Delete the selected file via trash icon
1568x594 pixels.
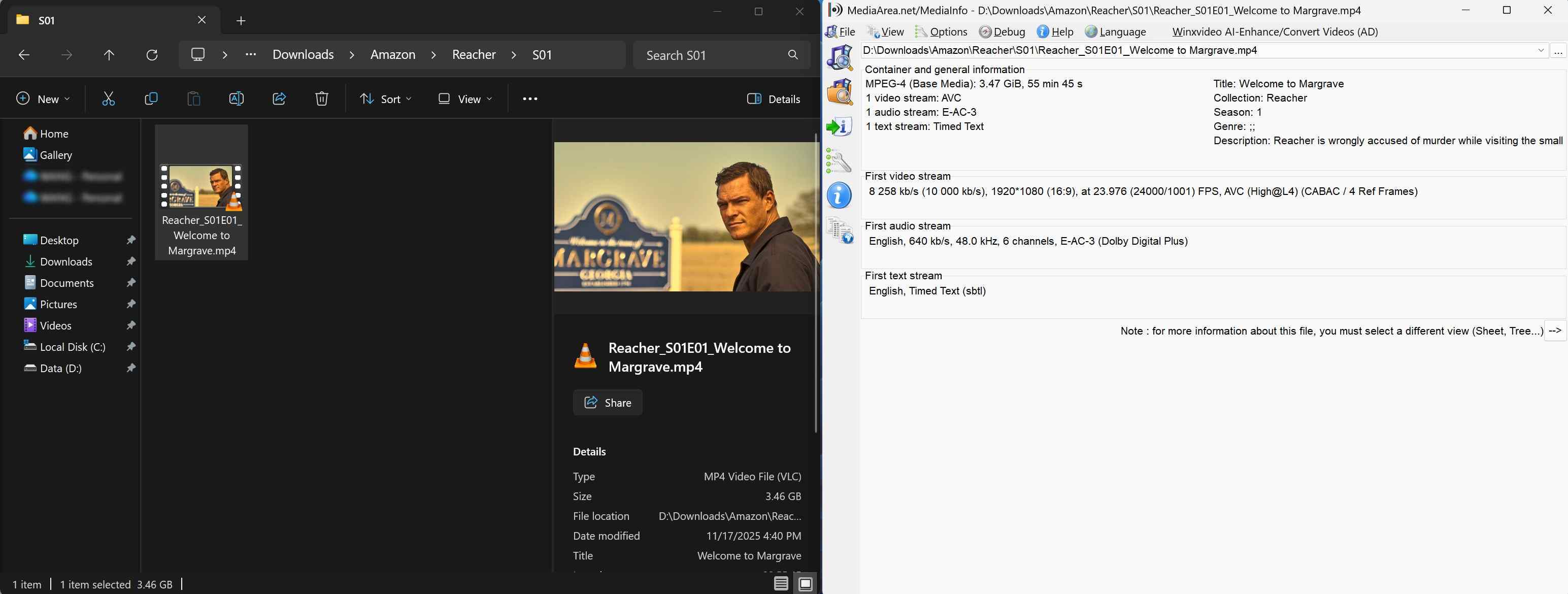click(x=321, y=98)
